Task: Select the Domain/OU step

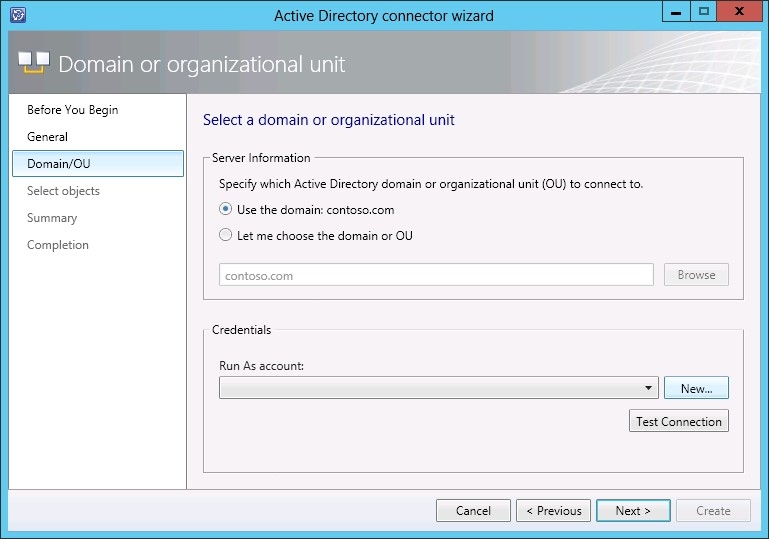Action: click(x=98, y=163)
